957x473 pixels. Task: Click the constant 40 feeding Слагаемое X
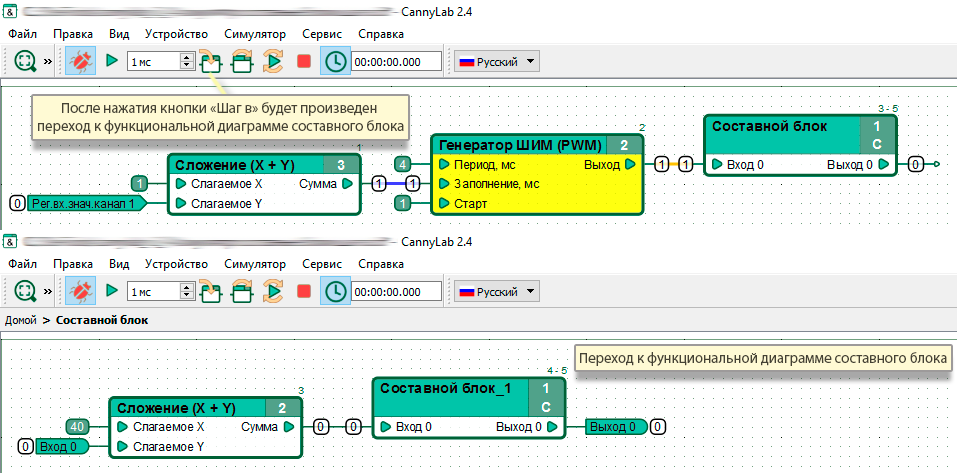pos(78,427)
